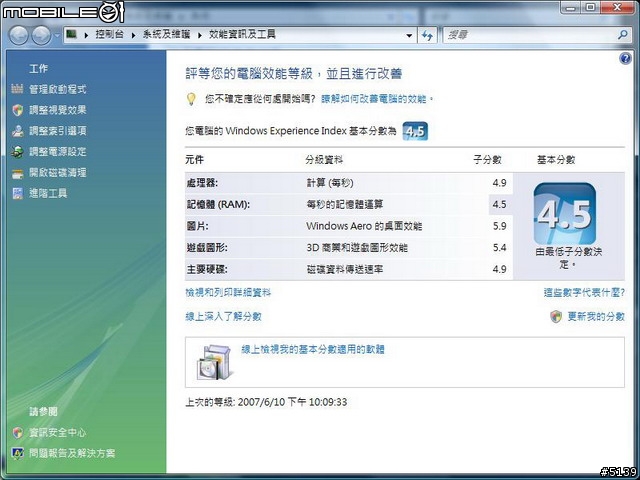Click the light bulb tip icon
The height and width of the screenshot is (480, 640).
point(191,99)
